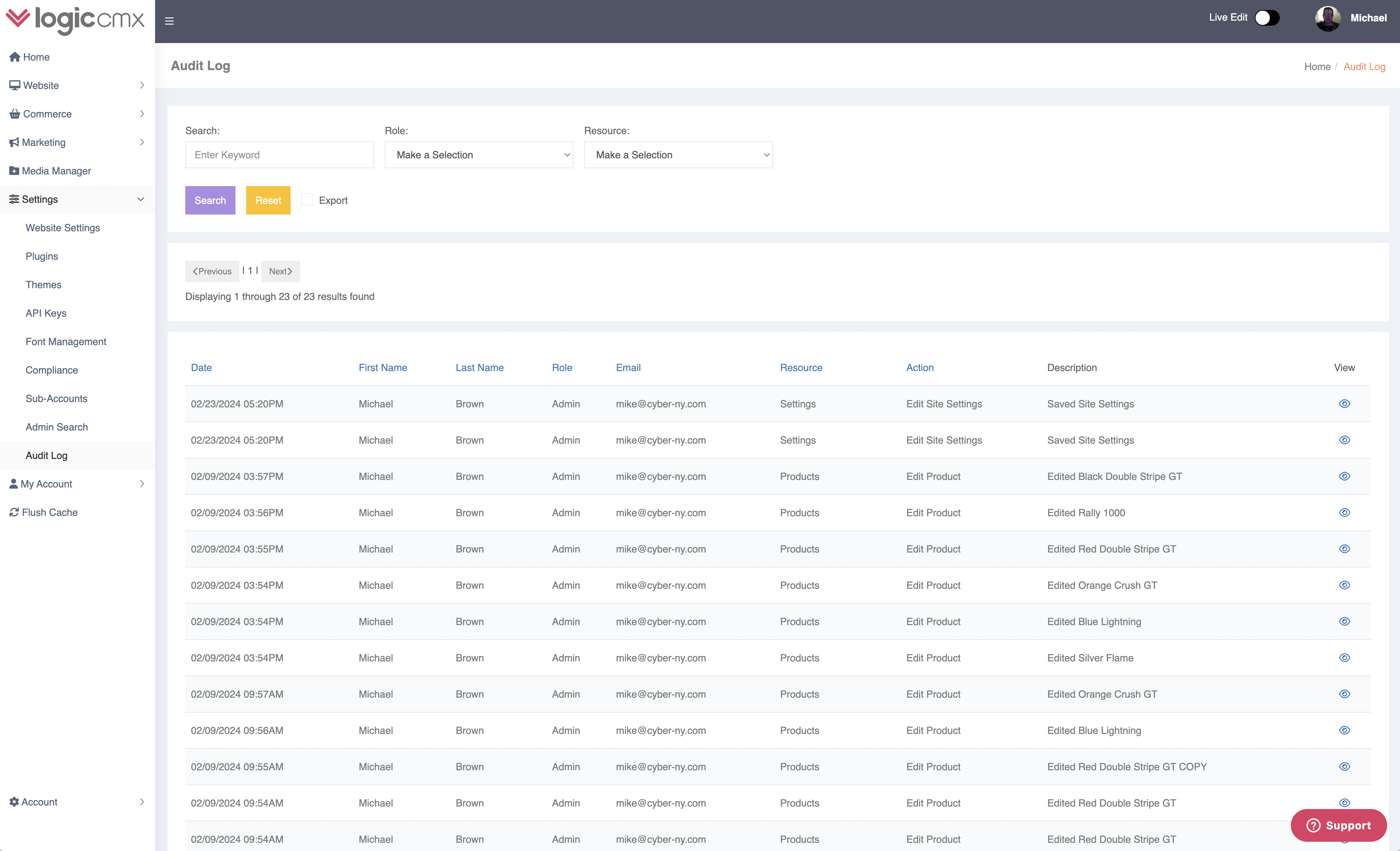
Task: Click the Media Manager folder icon
Action: click(x=14, y=170)
